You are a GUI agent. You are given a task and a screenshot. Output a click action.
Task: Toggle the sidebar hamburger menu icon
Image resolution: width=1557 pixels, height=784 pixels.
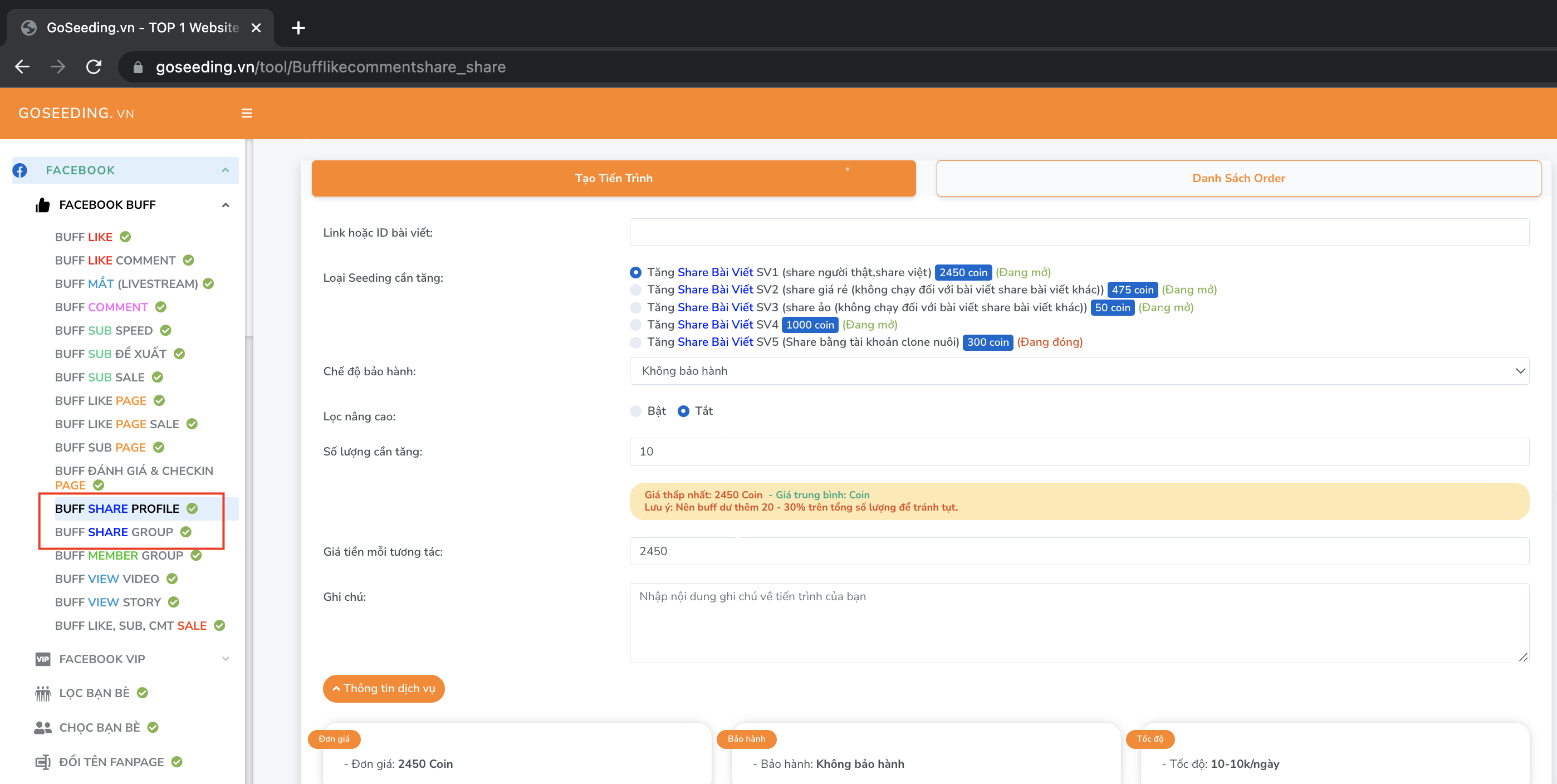pos(247,113)
